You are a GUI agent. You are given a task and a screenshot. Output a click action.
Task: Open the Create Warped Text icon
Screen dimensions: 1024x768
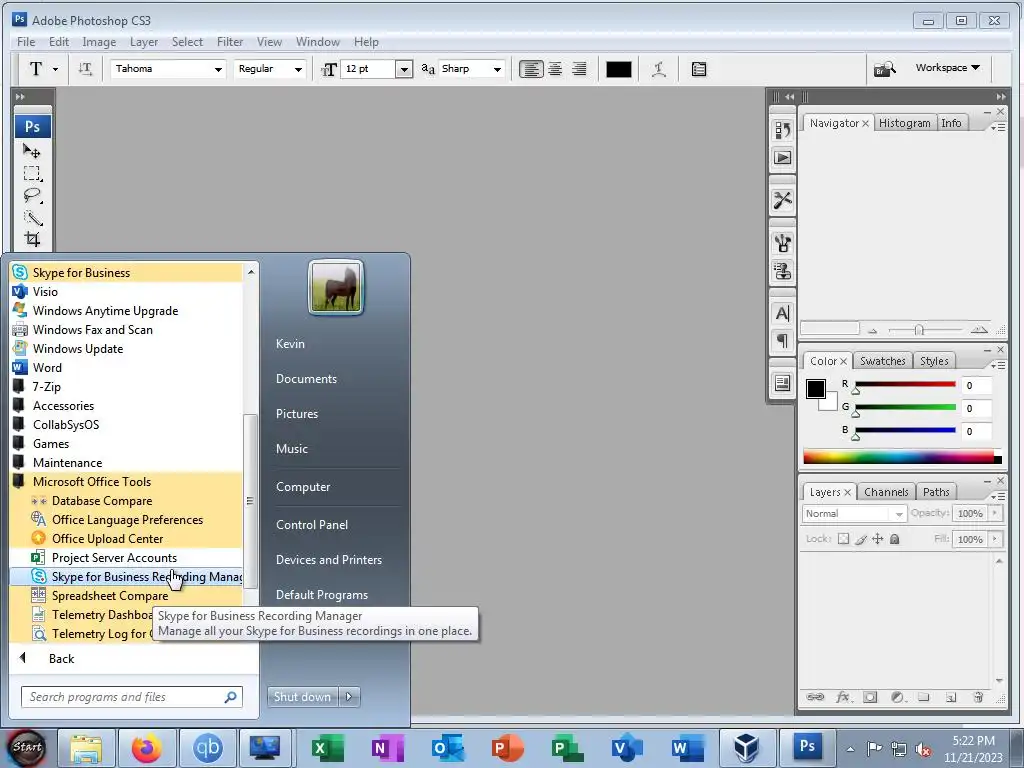[x=659, y=69]
